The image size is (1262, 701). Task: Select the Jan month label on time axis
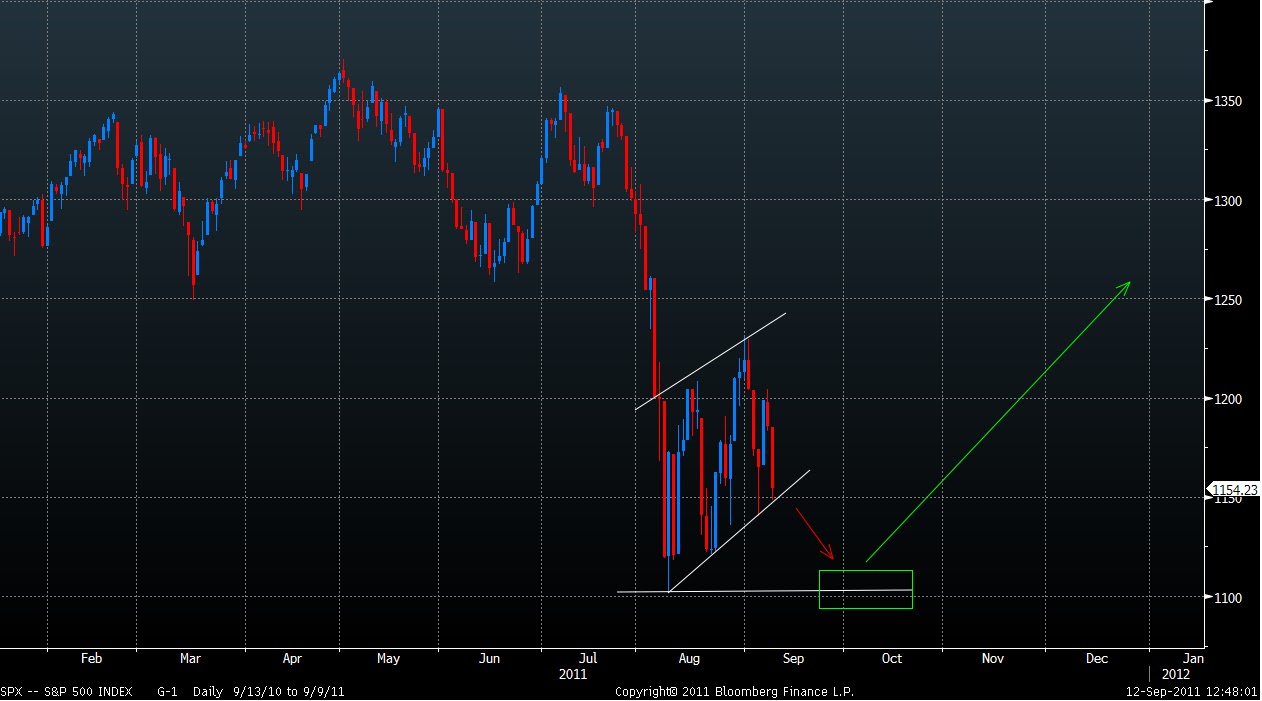[1193, 659]
